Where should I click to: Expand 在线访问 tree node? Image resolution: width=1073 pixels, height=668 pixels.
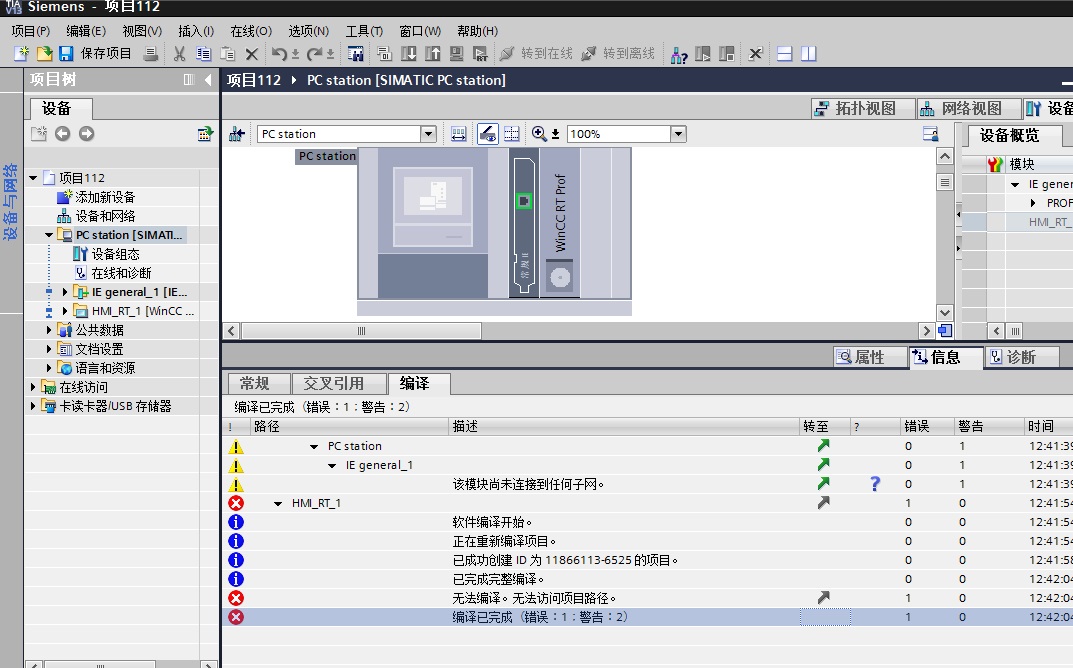(x=33, y=387)
